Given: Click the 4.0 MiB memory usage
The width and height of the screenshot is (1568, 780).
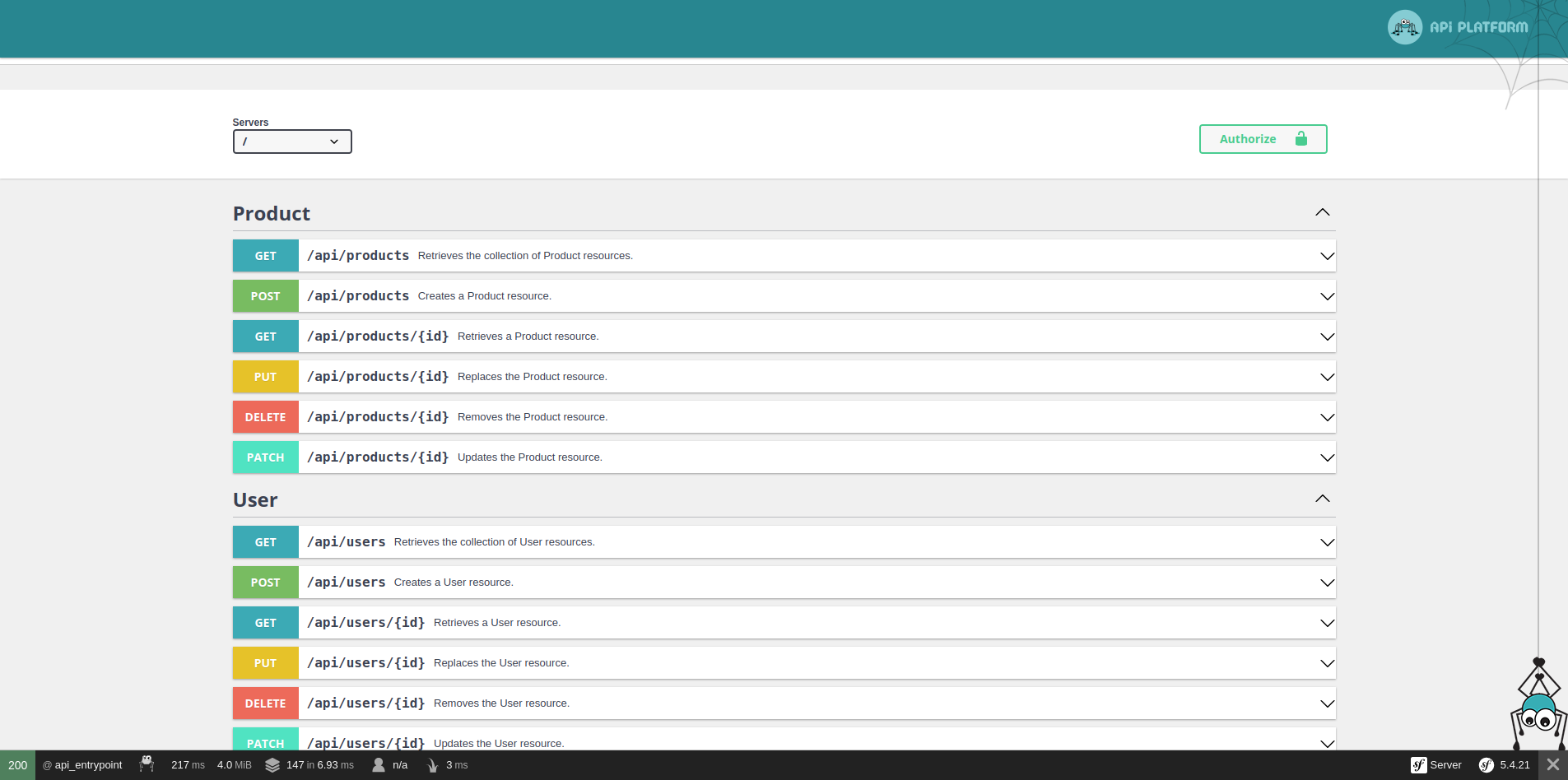Looking at the screenshot, I should [x=235, y=765].
